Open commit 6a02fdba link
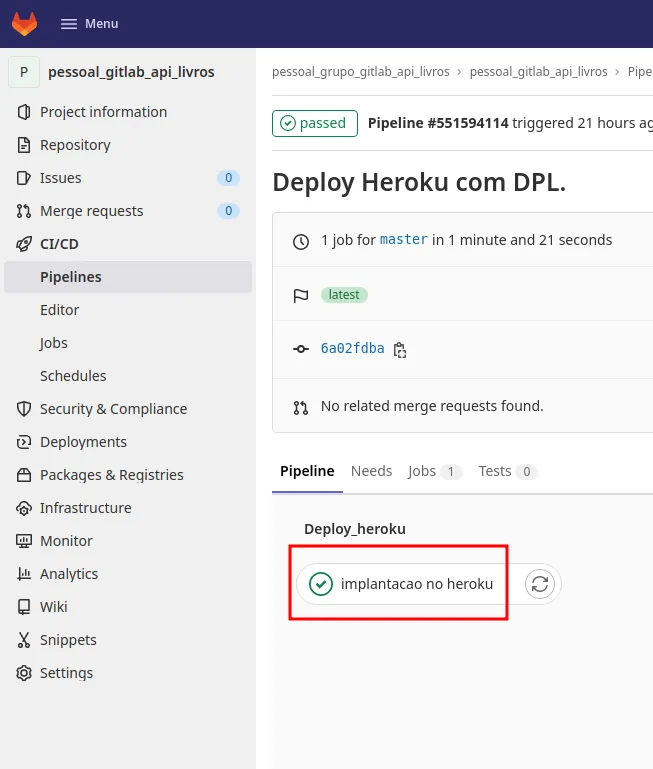 pos(352,348)
